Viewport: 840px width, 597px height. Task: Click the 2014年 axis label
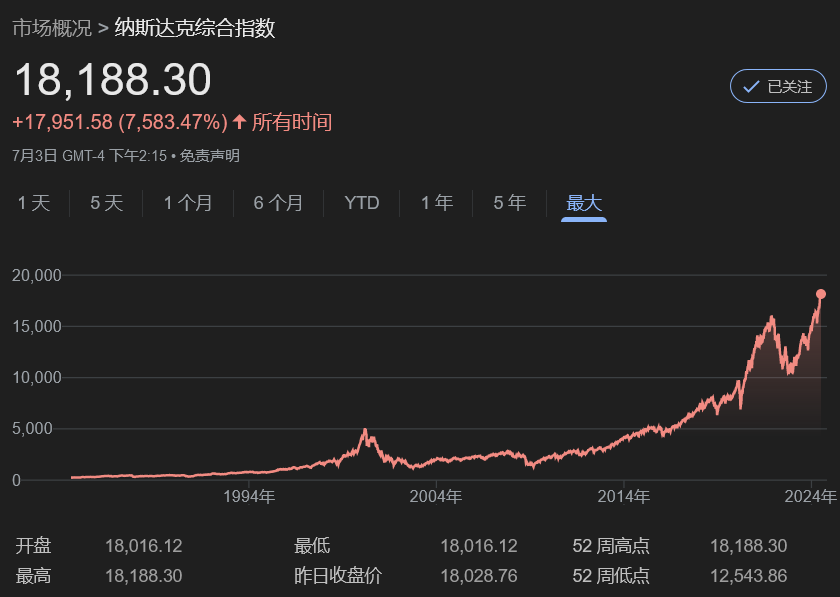[624, 497]
